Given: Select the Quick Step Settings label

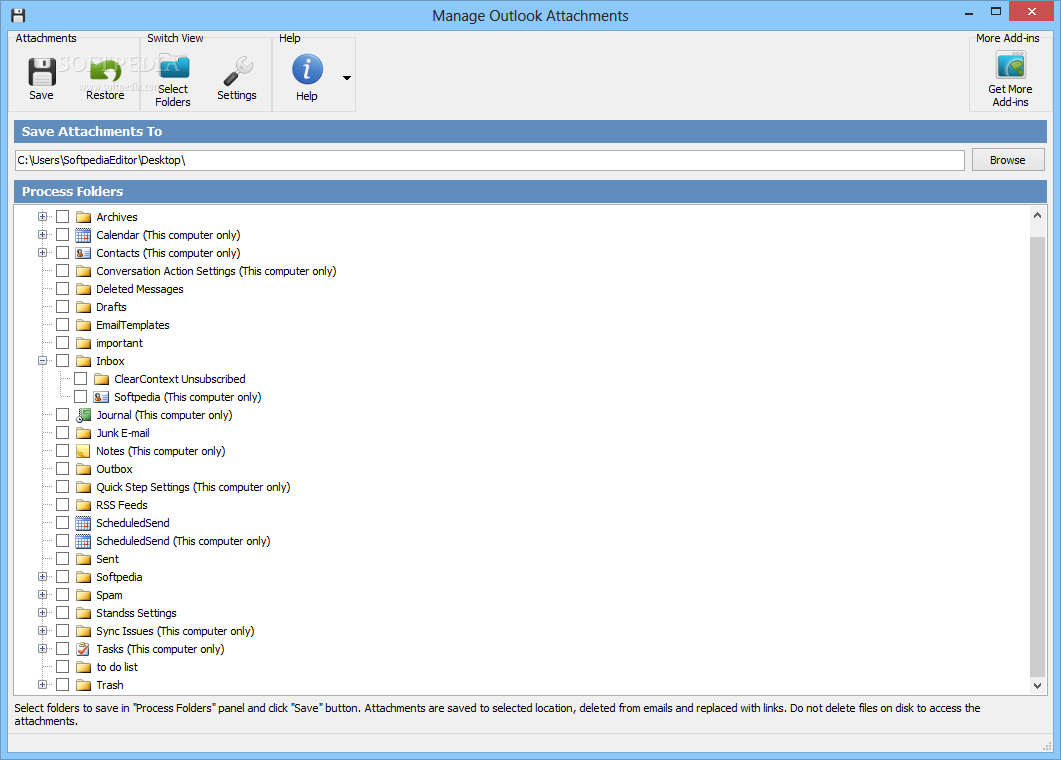Looking at the screenshot, I should [193, 487].
